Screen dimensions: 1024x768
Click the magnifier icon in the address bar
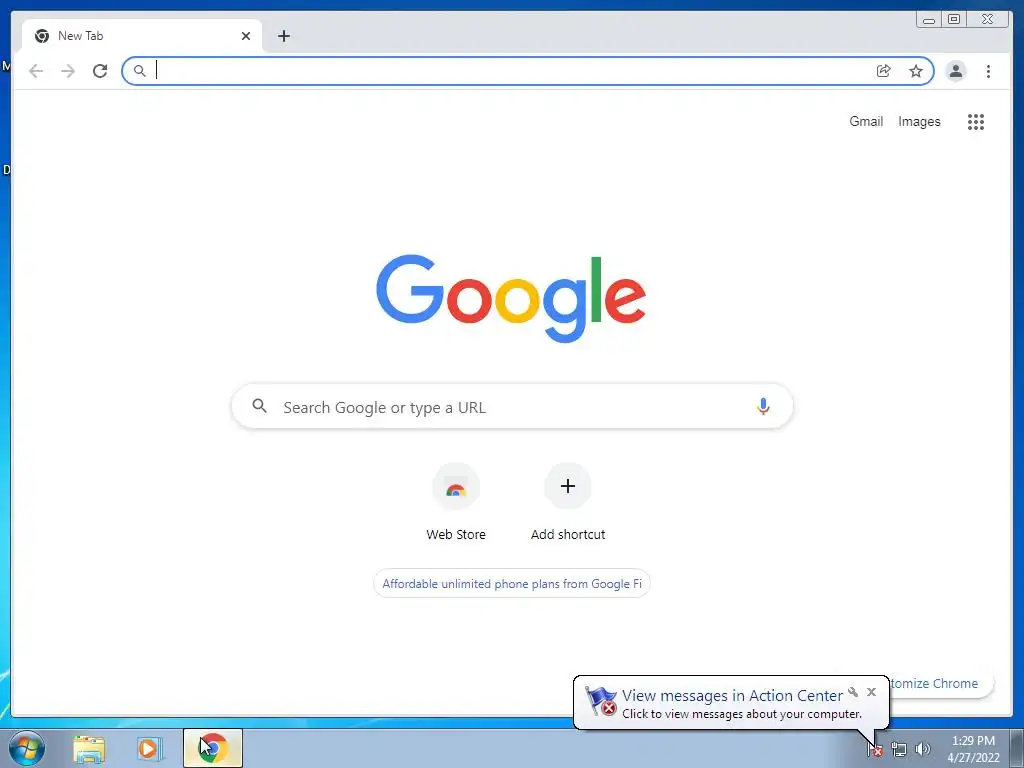click(x=139, y=71)
